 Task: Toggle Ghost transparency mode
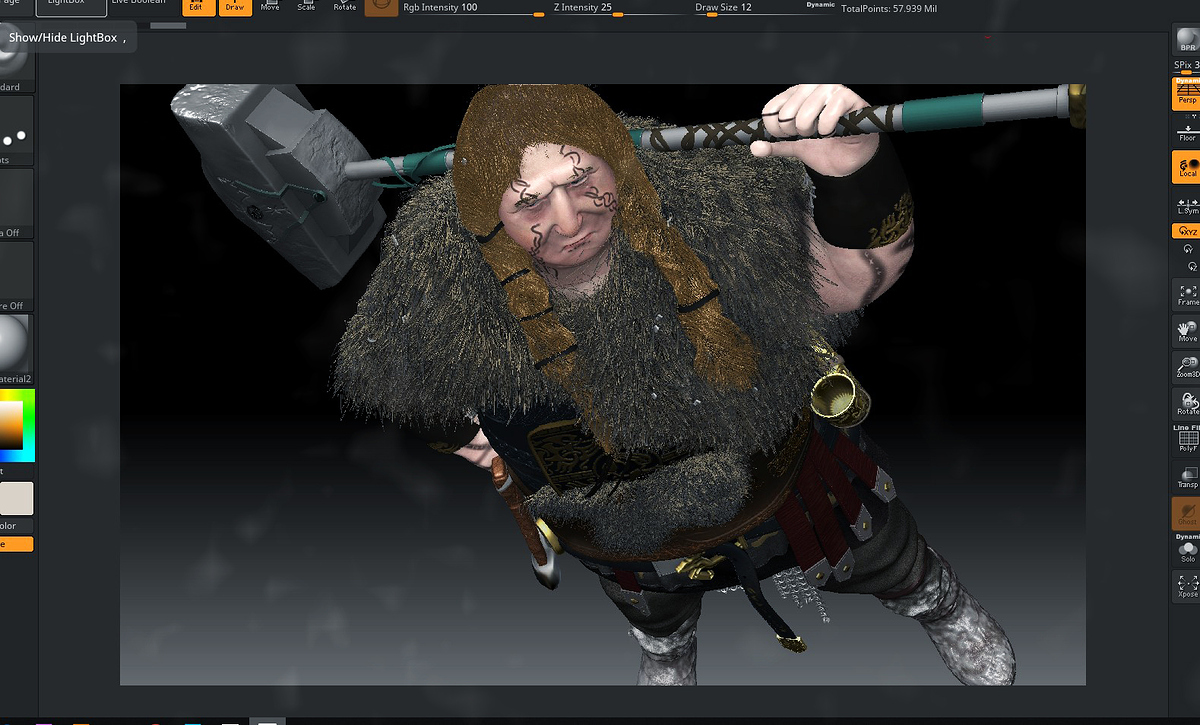point(1187,513)
